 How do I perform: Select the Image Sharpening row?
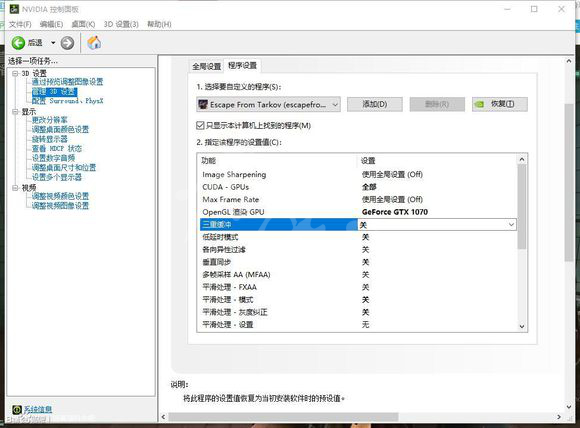tap(358, 175)
